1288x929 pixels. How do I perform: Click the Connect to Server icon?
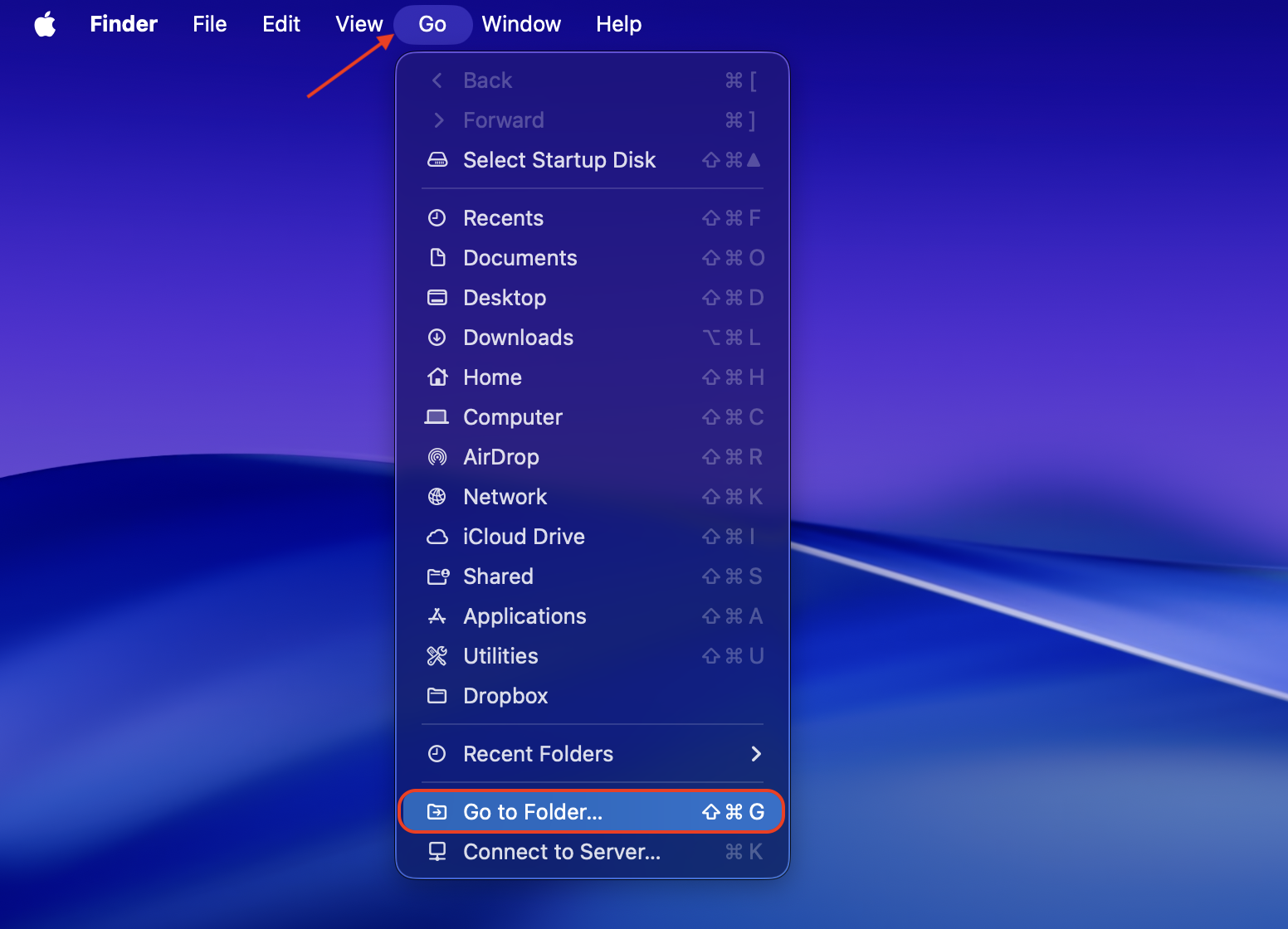point(437,851)
